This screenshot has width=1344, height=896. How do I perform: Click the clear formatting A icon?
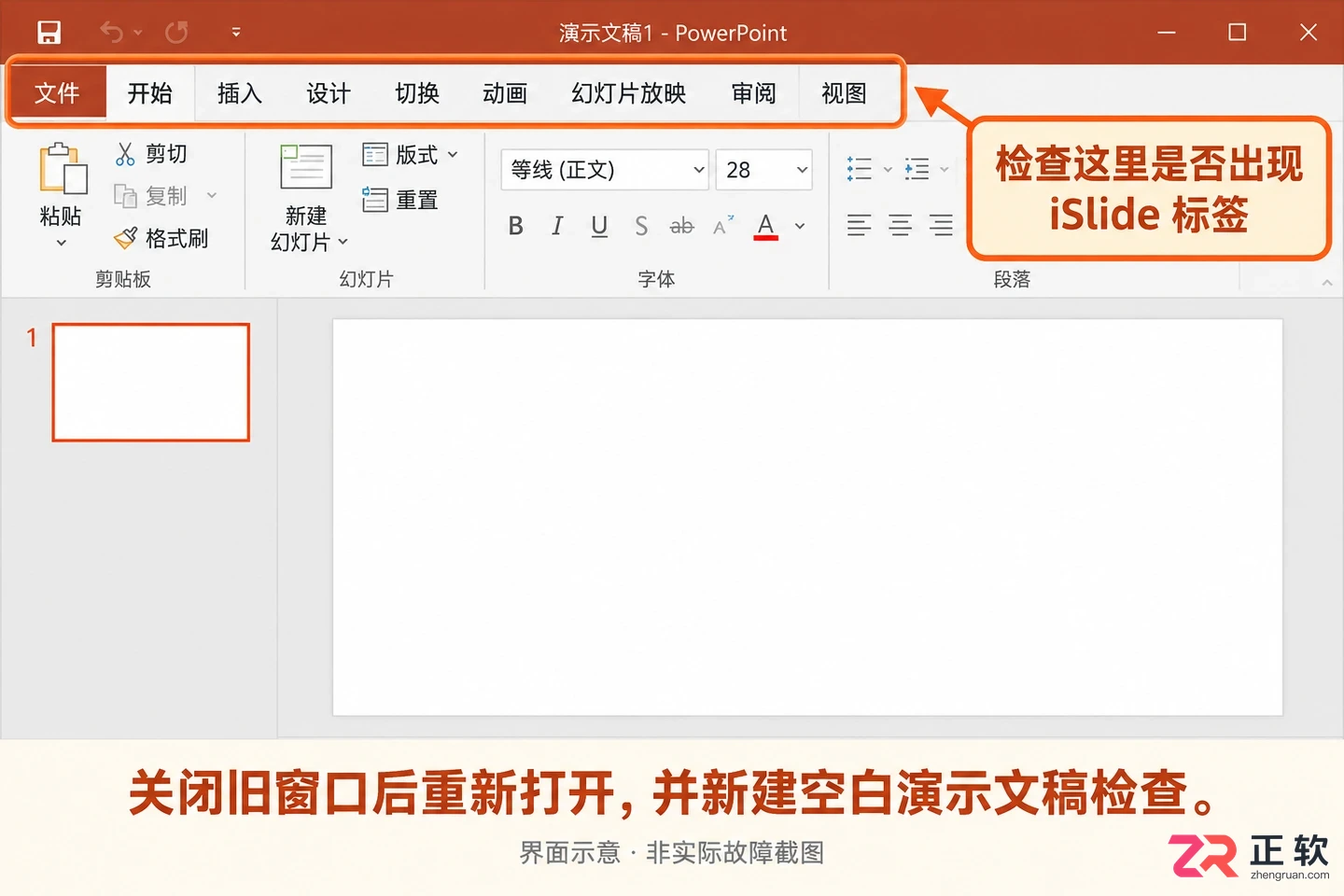(x=723, y=226)
